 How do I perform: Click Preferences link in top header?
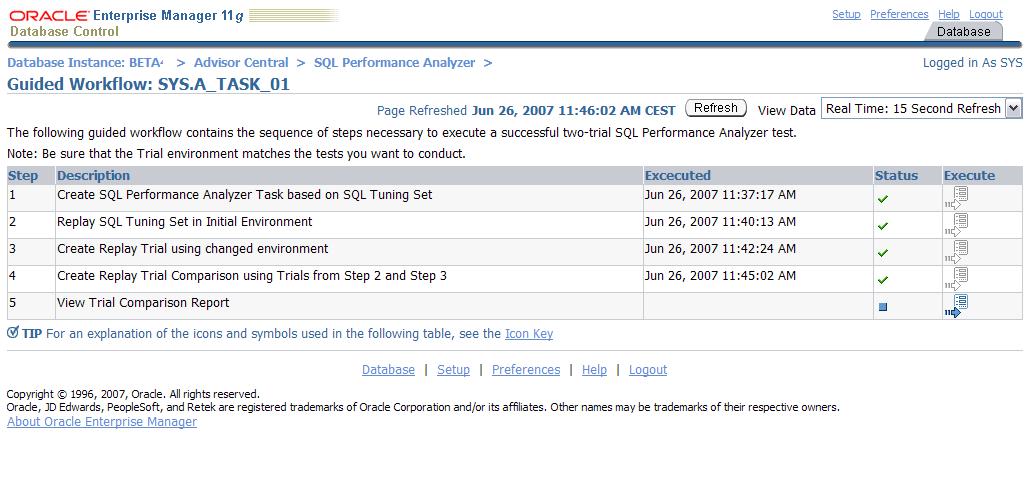click(x=899, y=14)
